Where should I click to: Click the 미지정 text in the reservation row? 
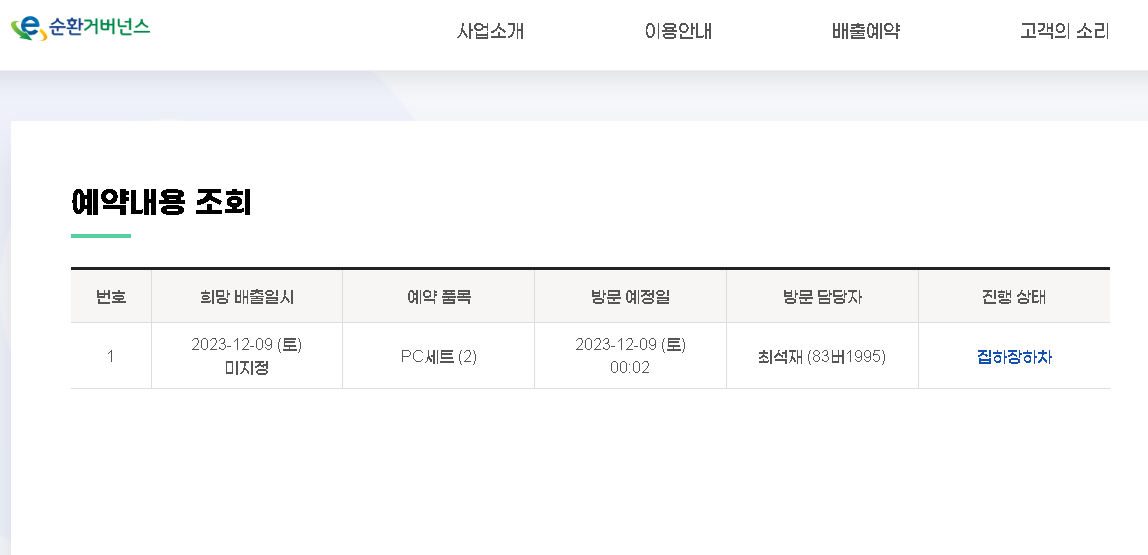point(247,368)
